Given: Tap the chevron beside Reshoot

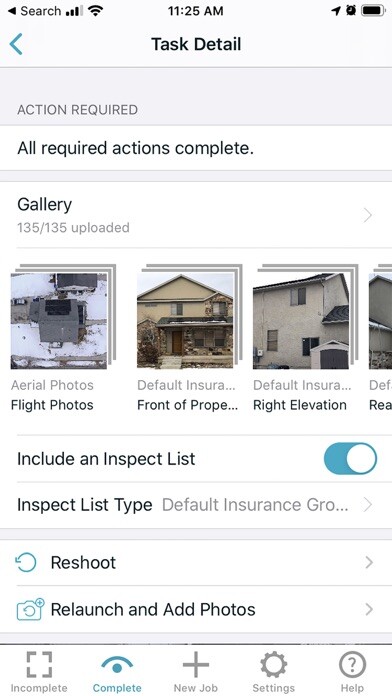Looking at the screenshot, I should point(368,563).
